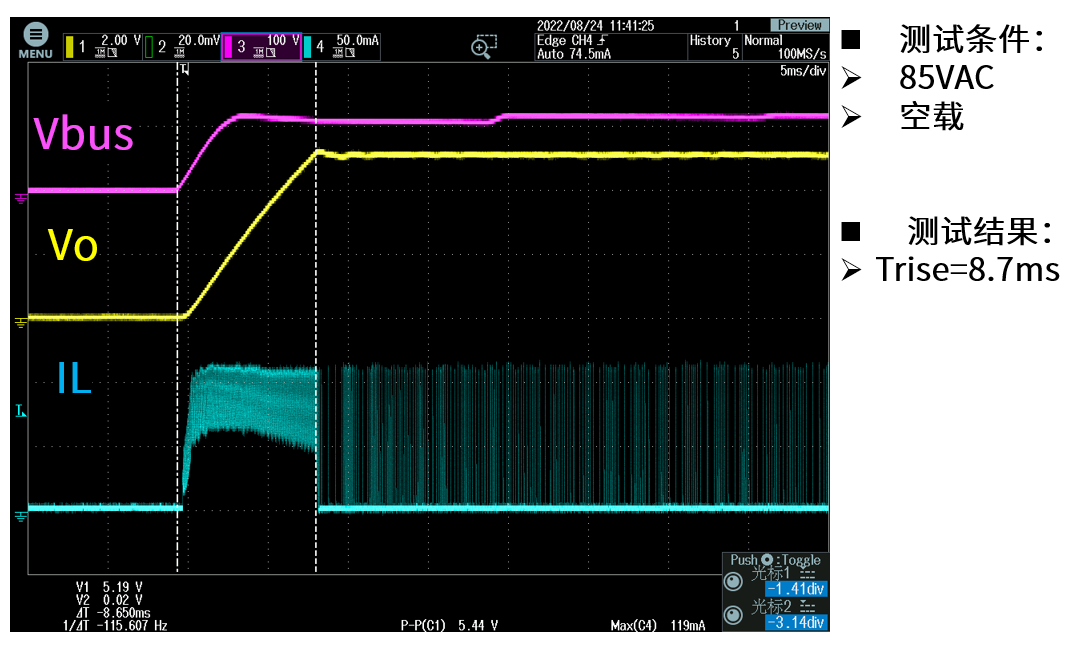1076x647 pixels.
Task: Select cursor 2 knob icon
Action: 734,614
